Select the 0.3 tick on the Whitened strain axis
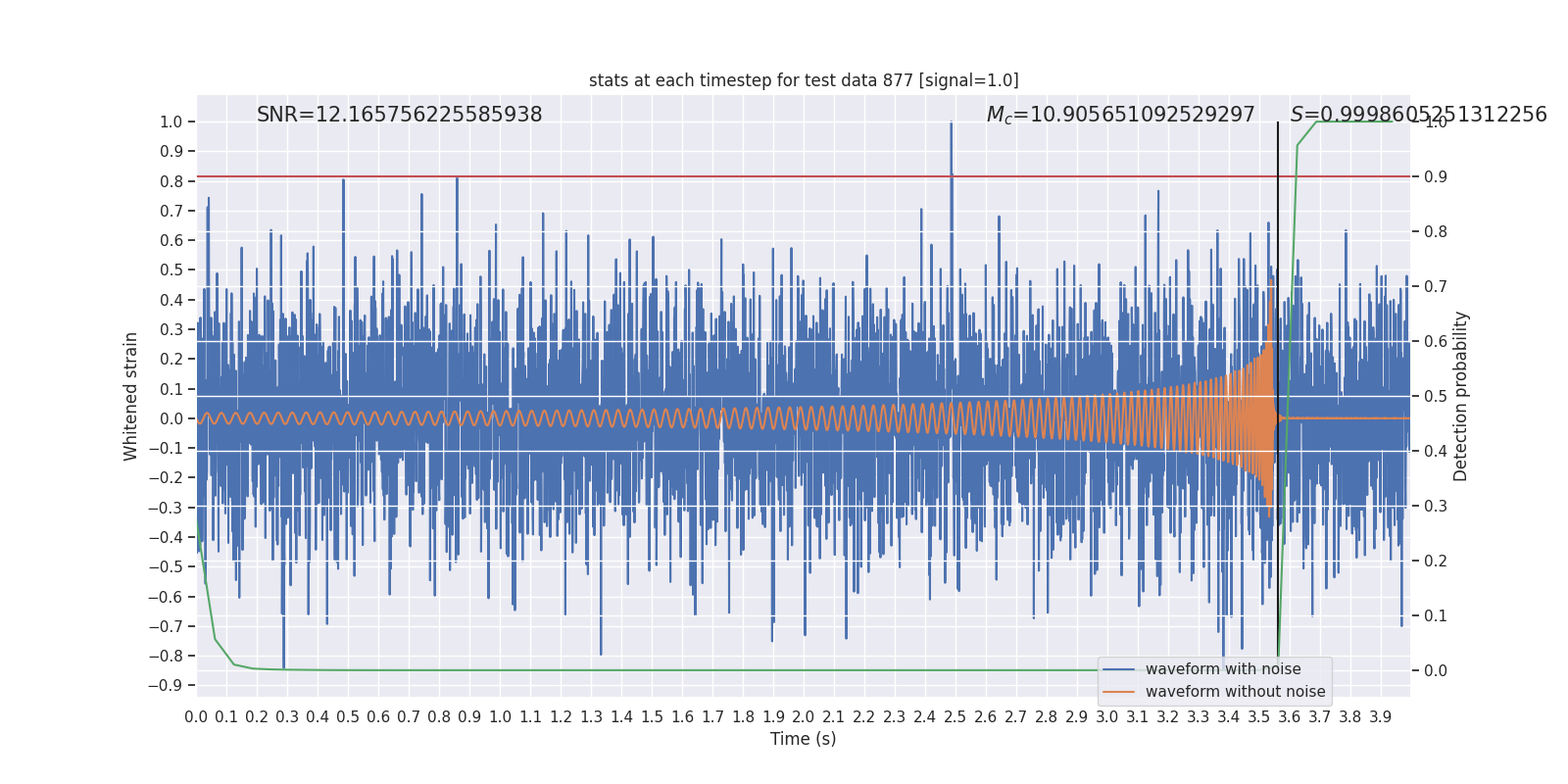Image resolution: width=1568 pixels, height=784 pixels. [171, 330]
